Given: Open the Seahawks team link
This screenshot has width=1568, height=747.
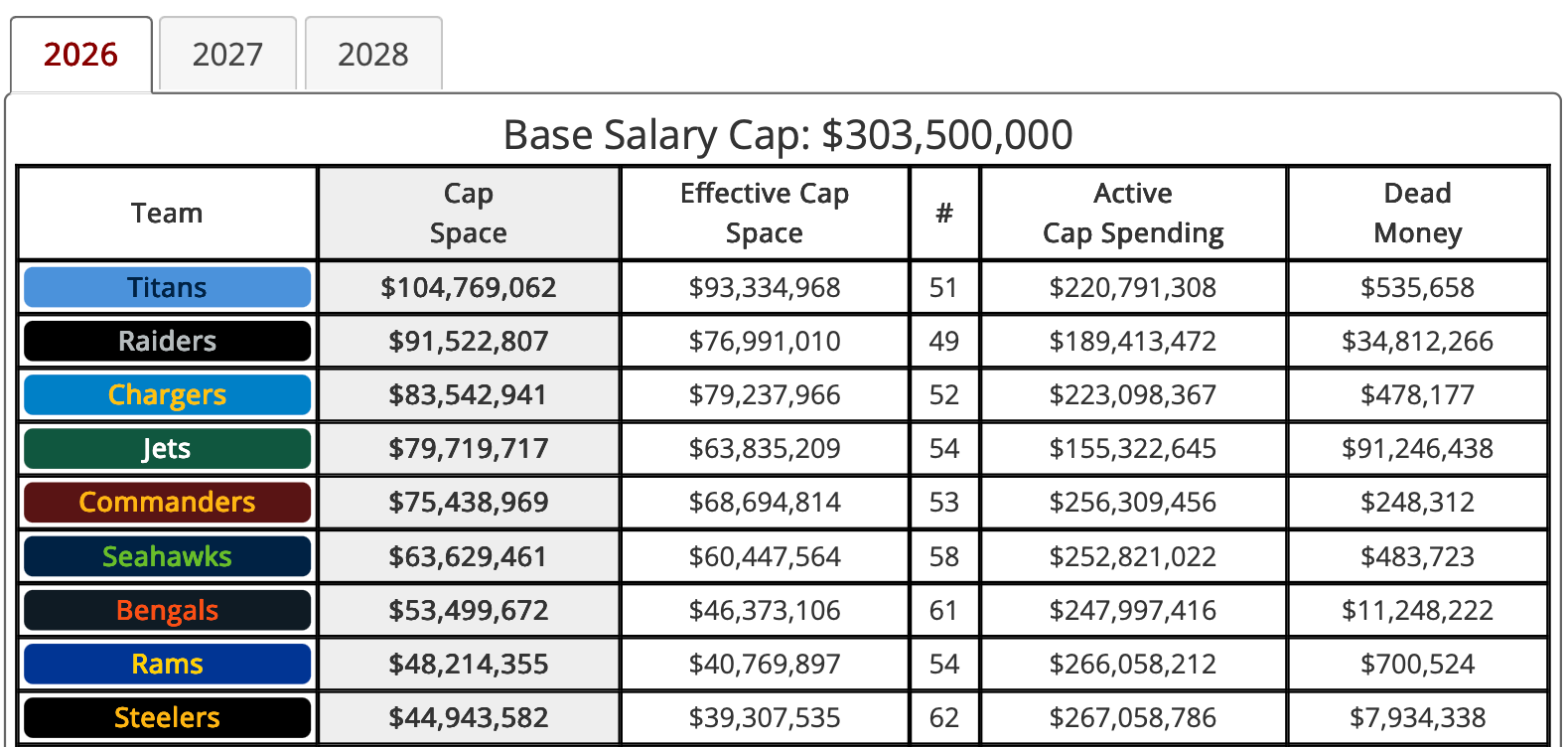Looking at the screenshot, I should 167,556.
